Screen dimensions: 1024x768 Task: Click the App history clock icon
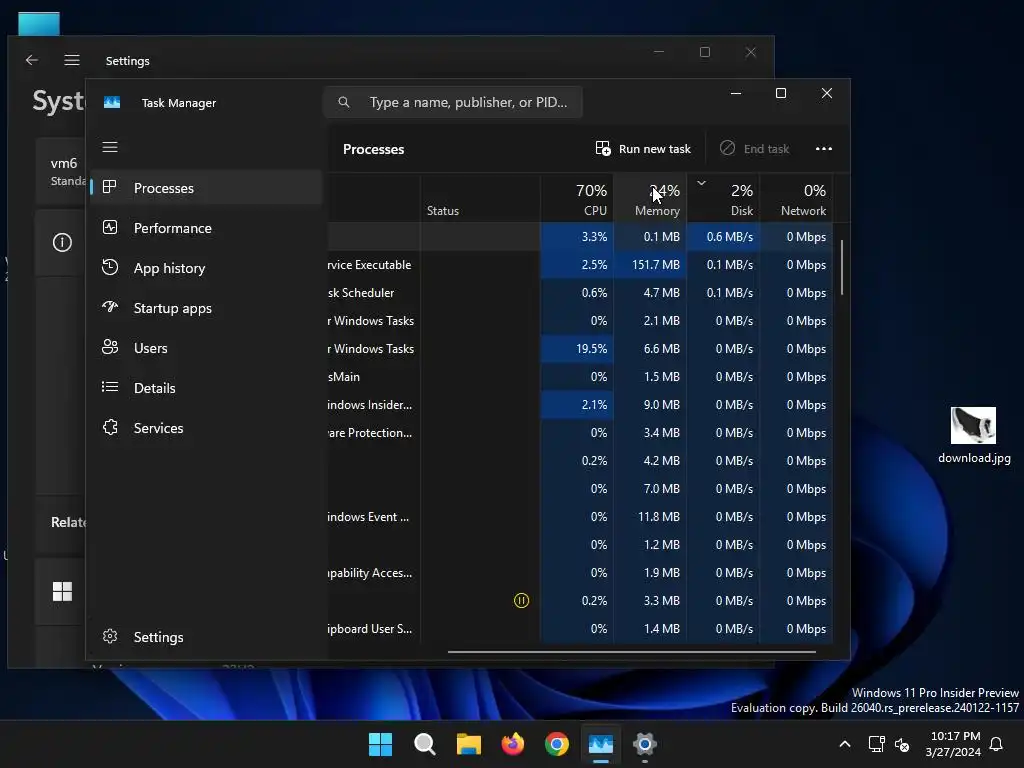coord(110,267)
